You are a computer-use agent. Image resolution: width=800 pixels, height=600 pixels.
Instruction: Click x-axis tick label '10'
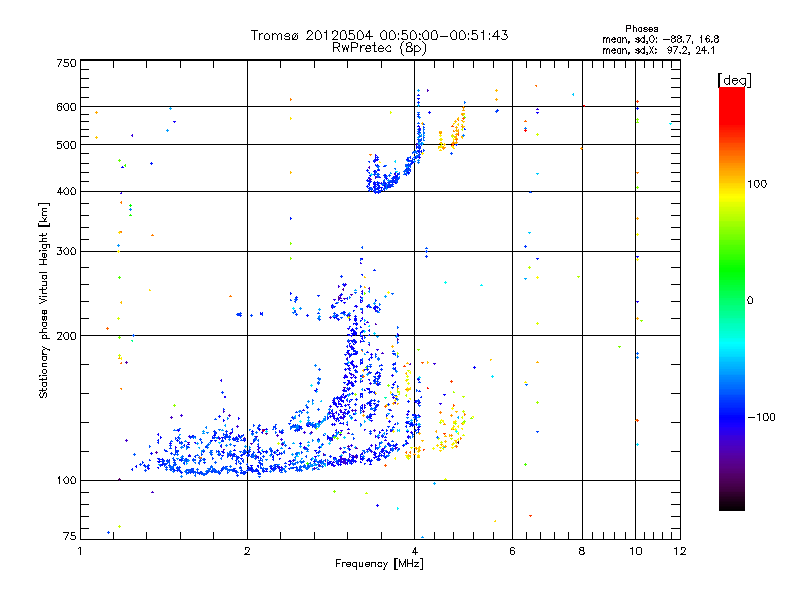coord(636,551)
